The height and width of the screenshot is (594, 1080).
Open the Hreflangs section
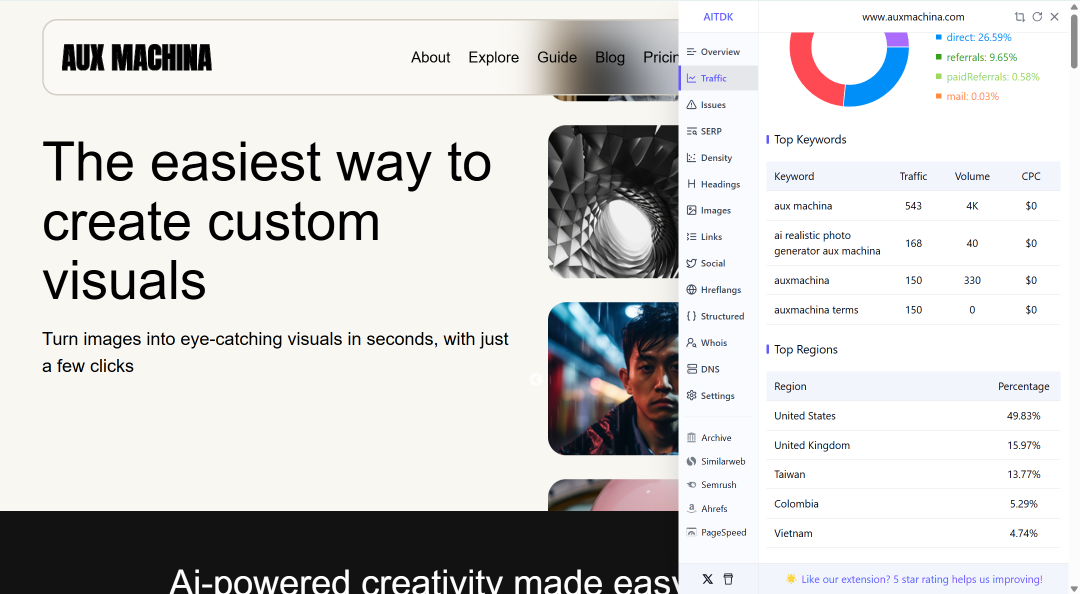pos(718,289)
